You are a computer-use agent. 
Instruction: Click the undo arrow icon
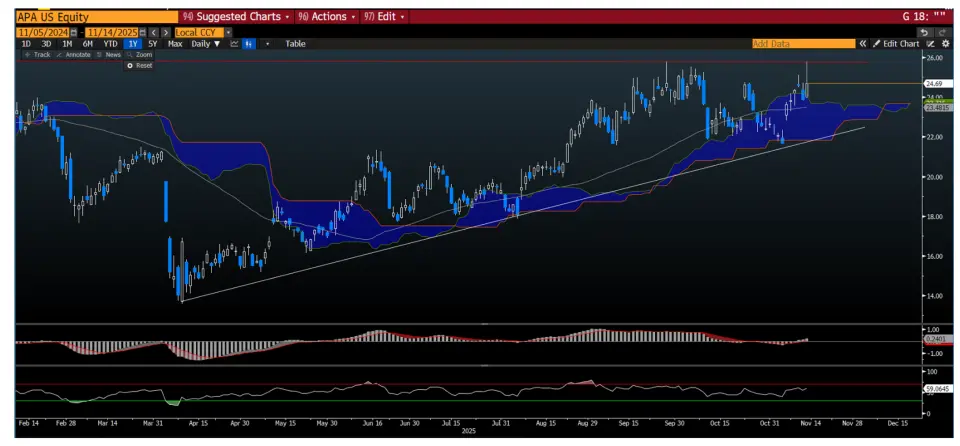coord(925,32)
